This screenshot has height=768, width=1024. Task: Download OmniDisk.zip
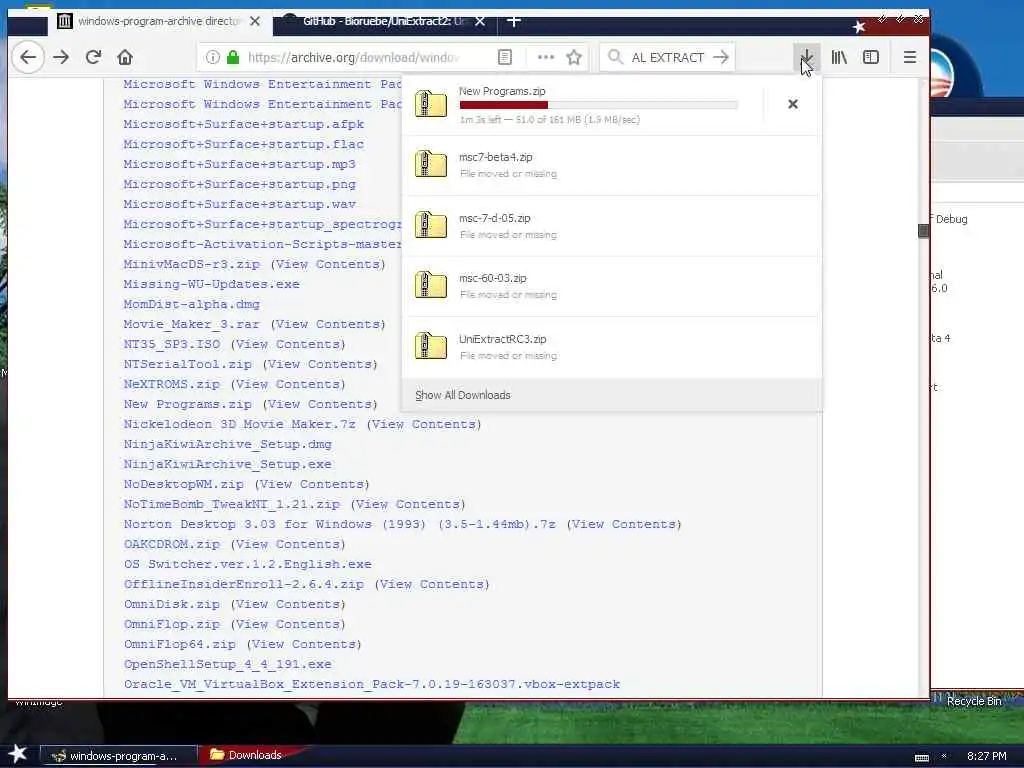[172, 604]
